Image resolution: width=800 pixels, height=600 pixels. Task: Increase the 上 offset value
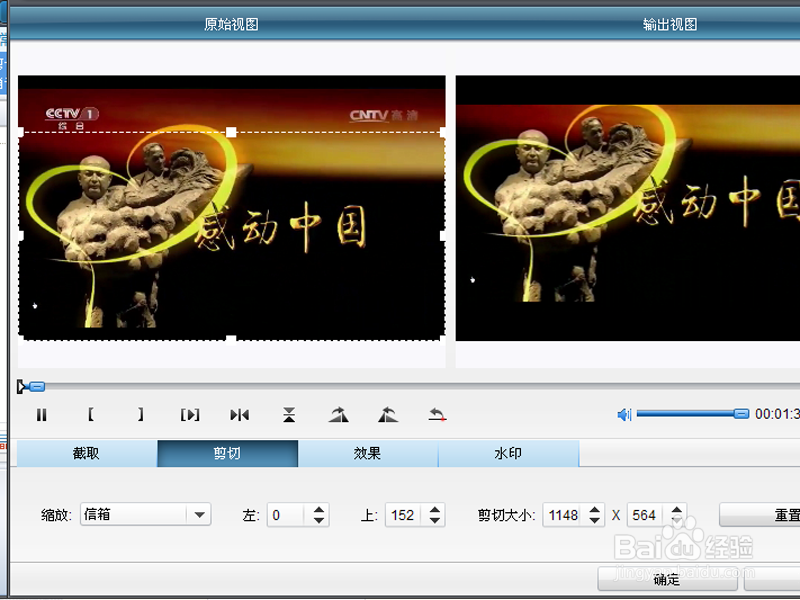[435, 510]
